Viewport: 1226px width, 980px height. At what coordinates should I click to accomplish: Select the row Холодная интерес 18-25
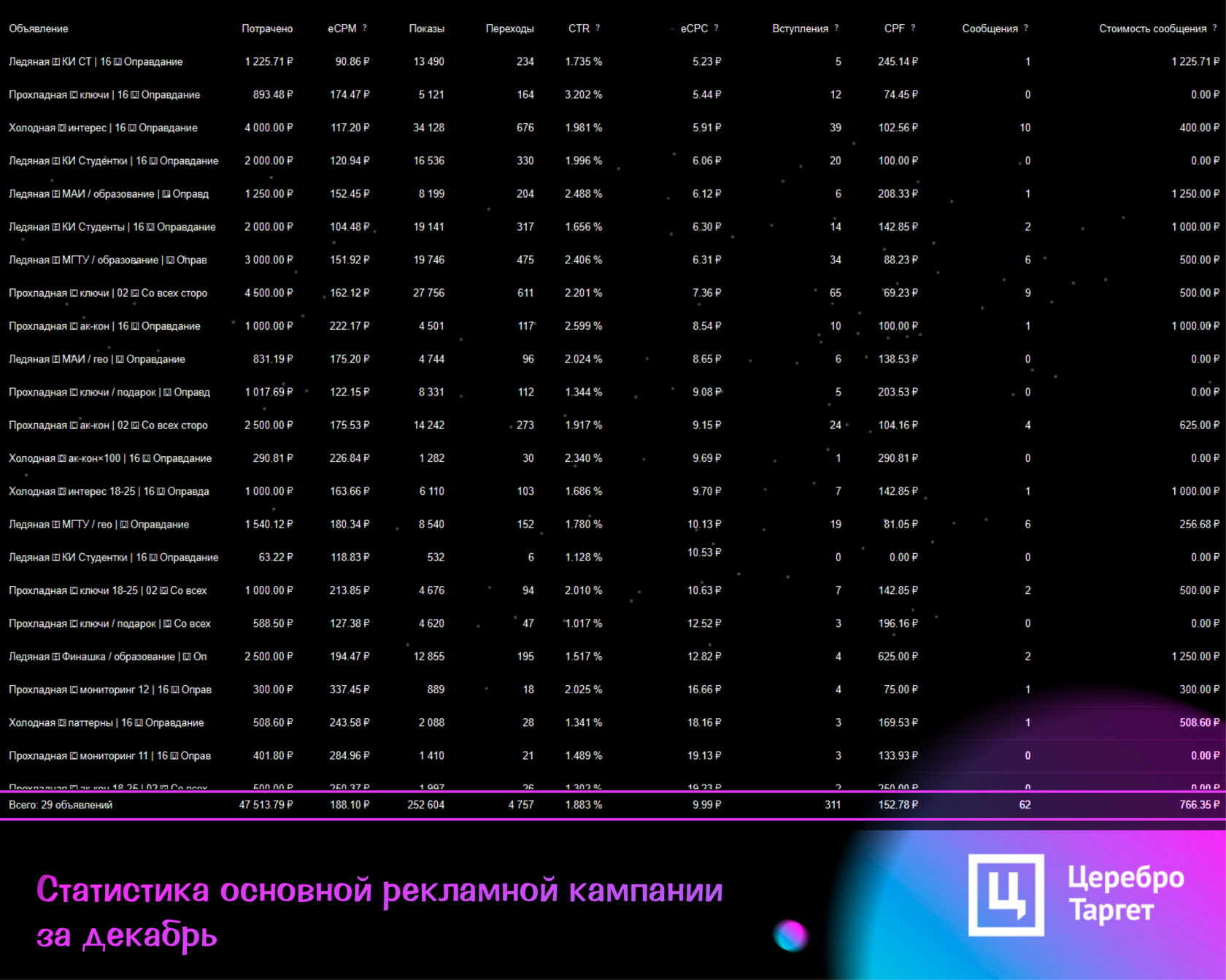613,491
